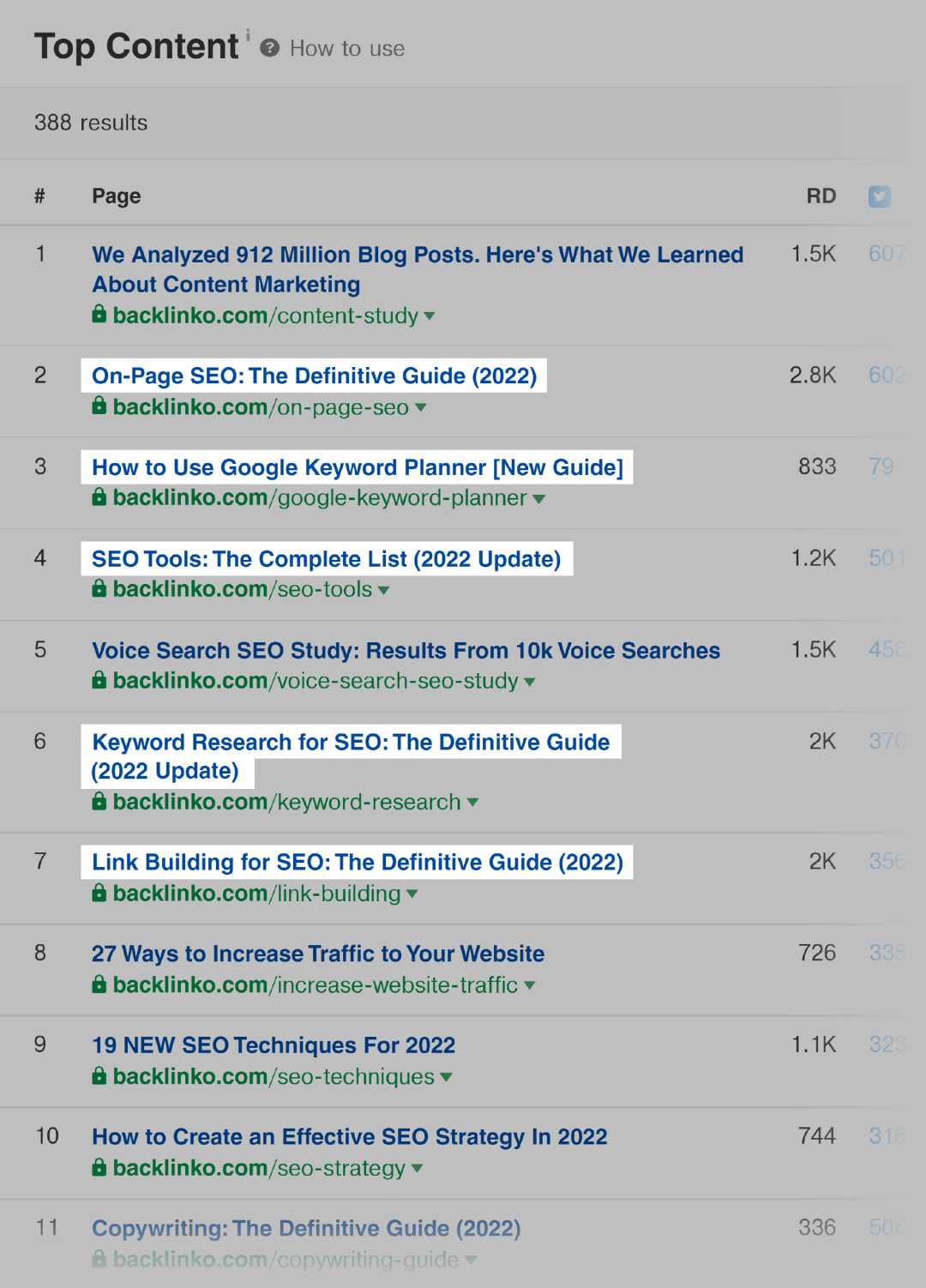
Task: Select RD value 336 in the copywriting-guide row
Action: [x=817, y=1228]
